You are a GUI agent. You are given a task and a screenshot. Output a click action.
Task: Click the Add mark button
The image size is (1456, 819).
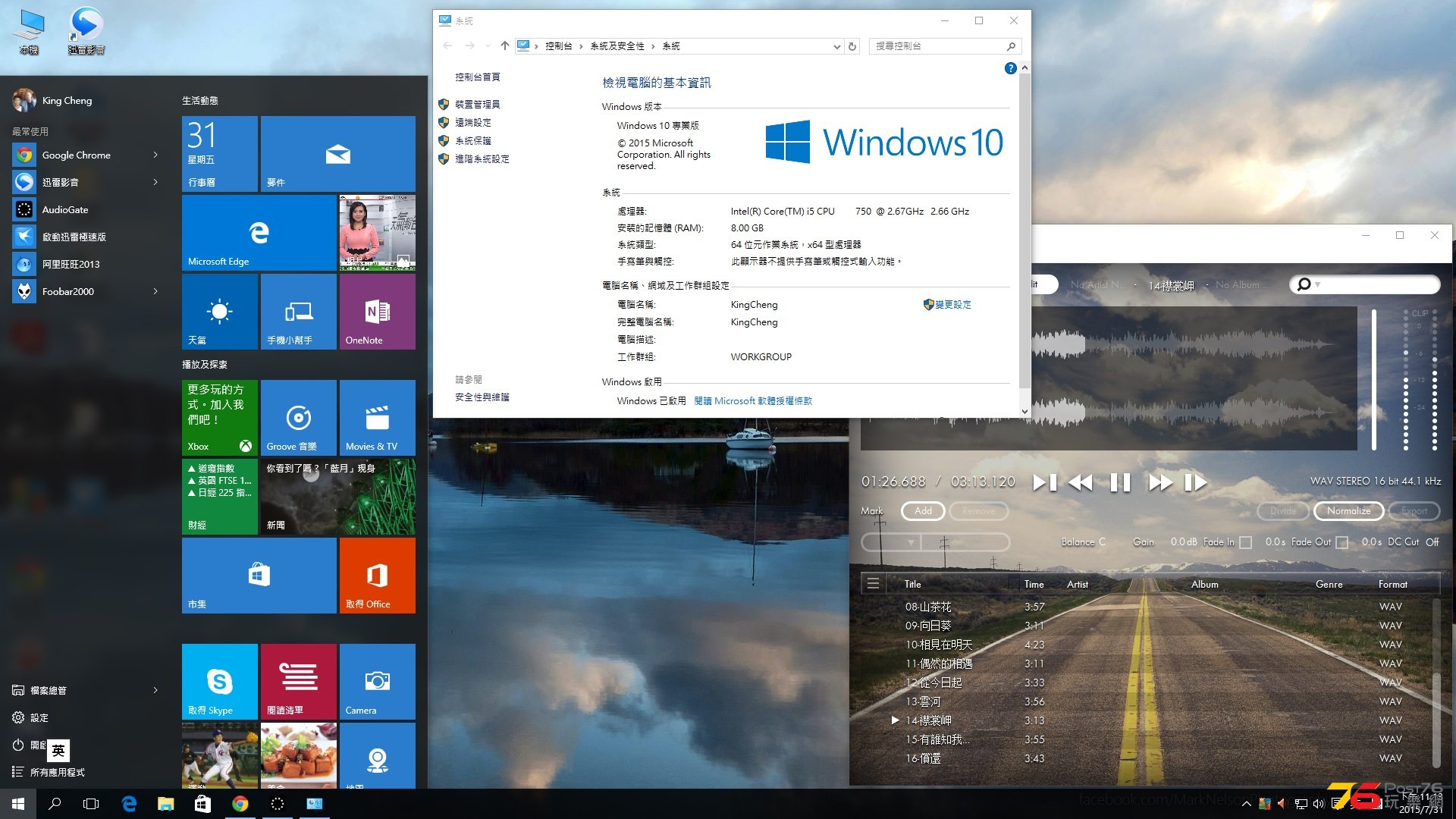[x=923, y=511]
